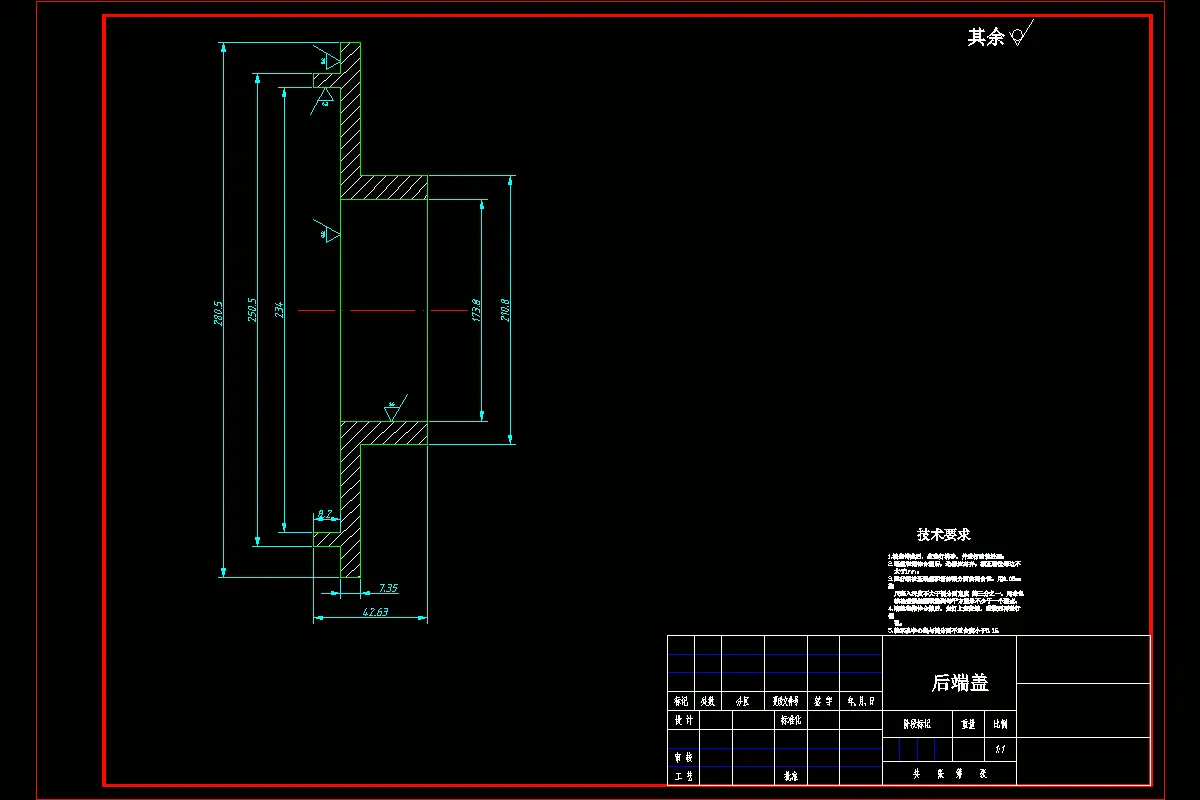1200x800 pixels.
Task: Click the technical requirements paragraph text
Action: click(955, 593)
